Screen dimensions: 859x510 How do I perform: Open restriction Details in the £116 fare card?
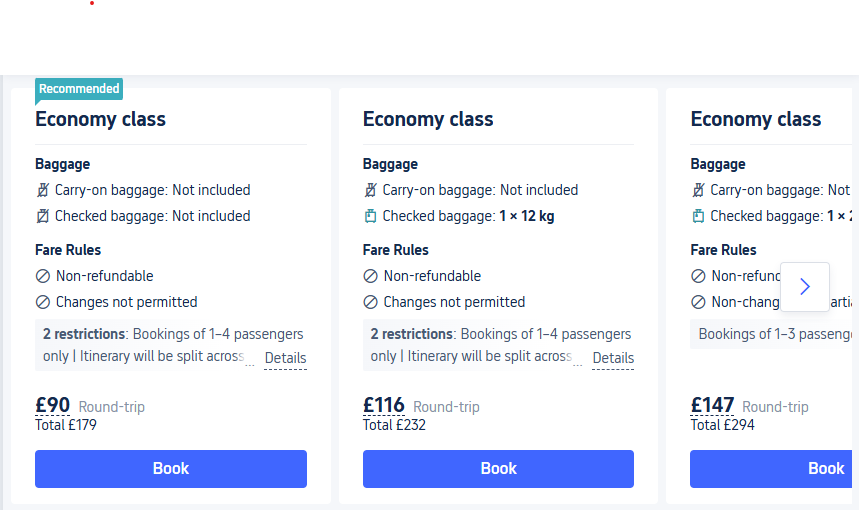pyautogui.click(x=613, y=358)
